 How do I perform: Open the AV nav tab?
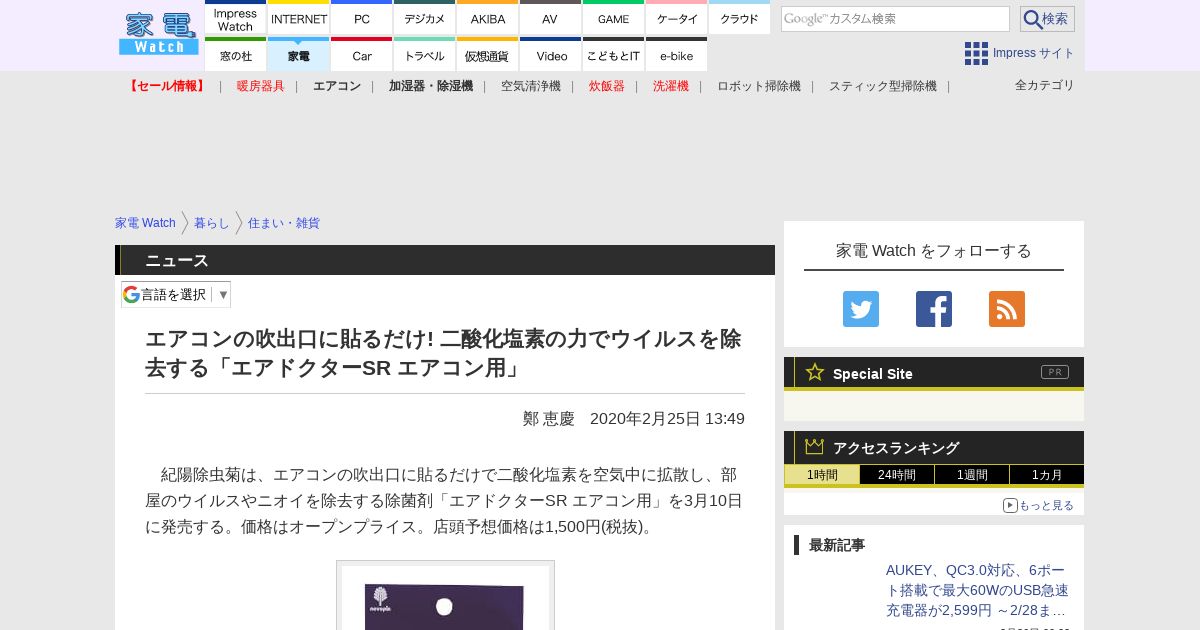click(x=551, y=18)
